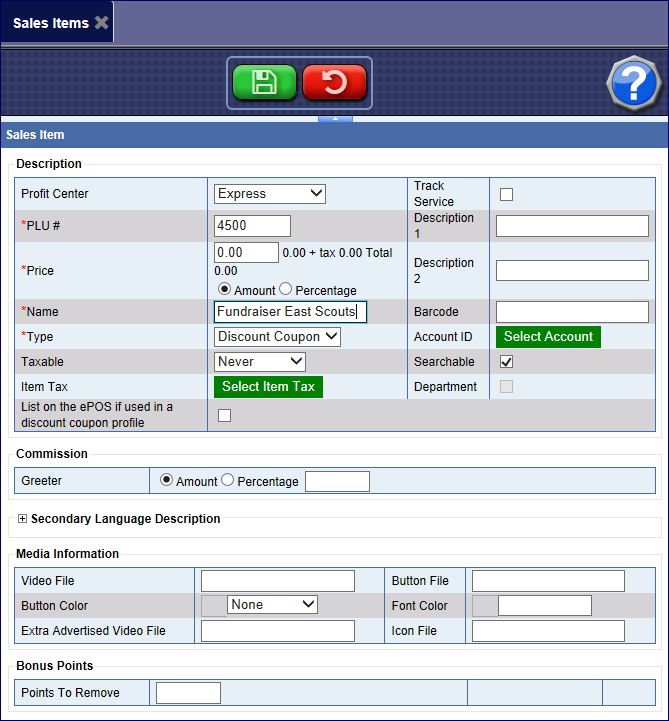Select Greeter commission Percentage radio
Image resolution: width=669 pixels, height=721 pixels.
coord(227,481)
